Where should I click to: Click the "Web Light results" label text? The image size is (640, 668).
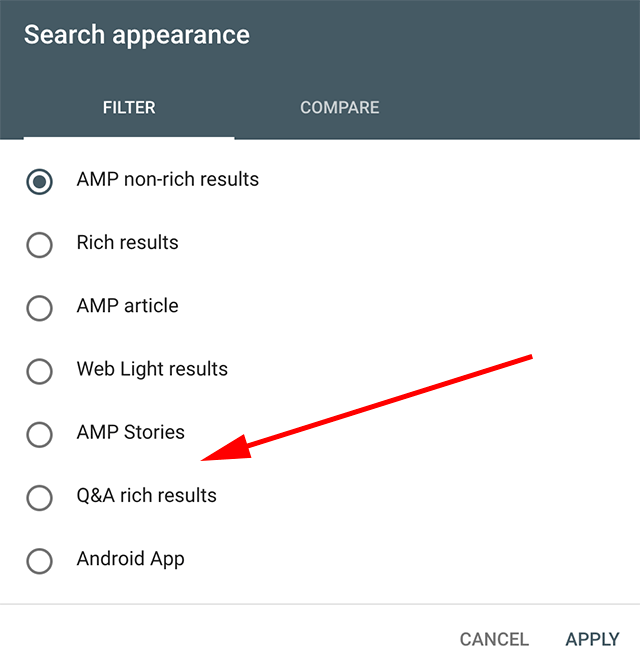(152, 370)
